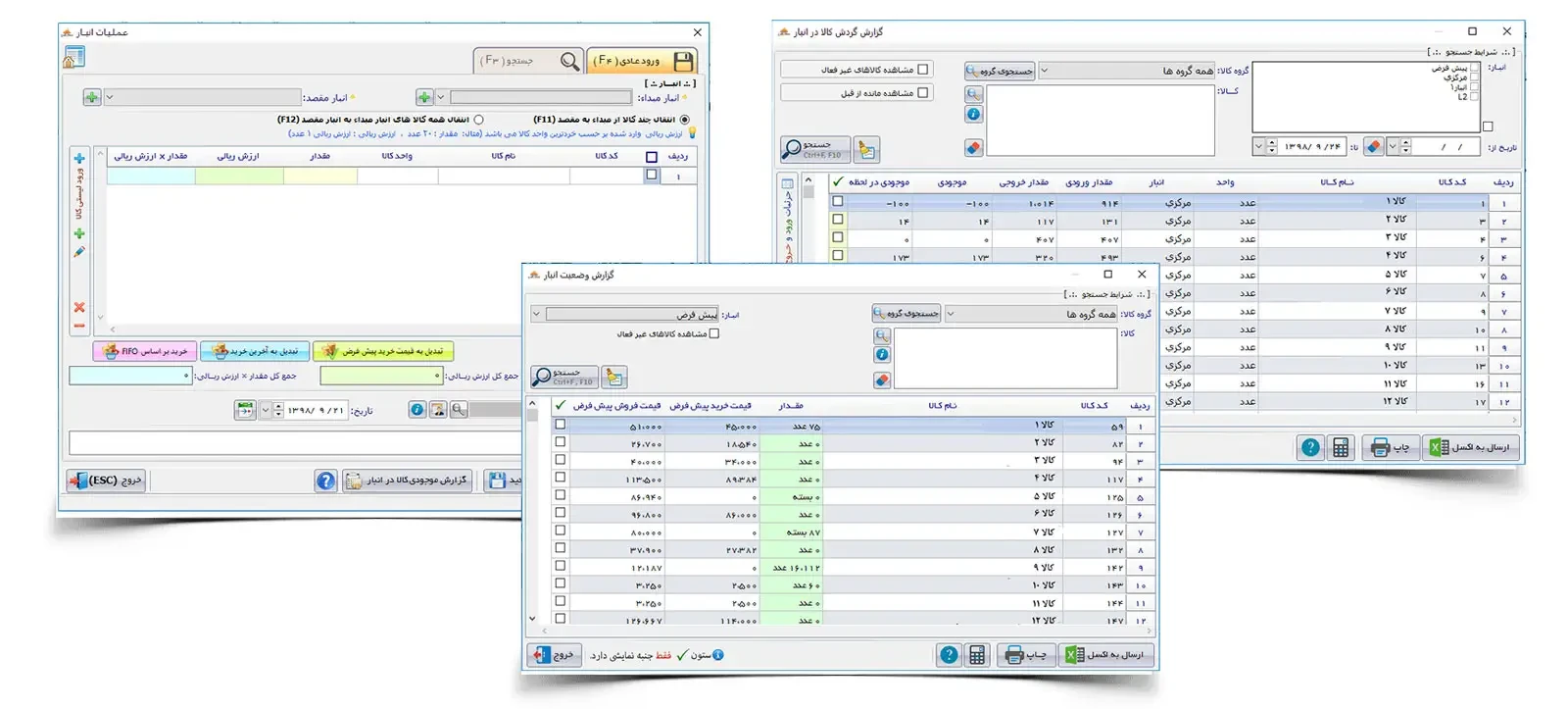
Task: Click the blue info icon in warehouse status report
Action: pos(882,355)
